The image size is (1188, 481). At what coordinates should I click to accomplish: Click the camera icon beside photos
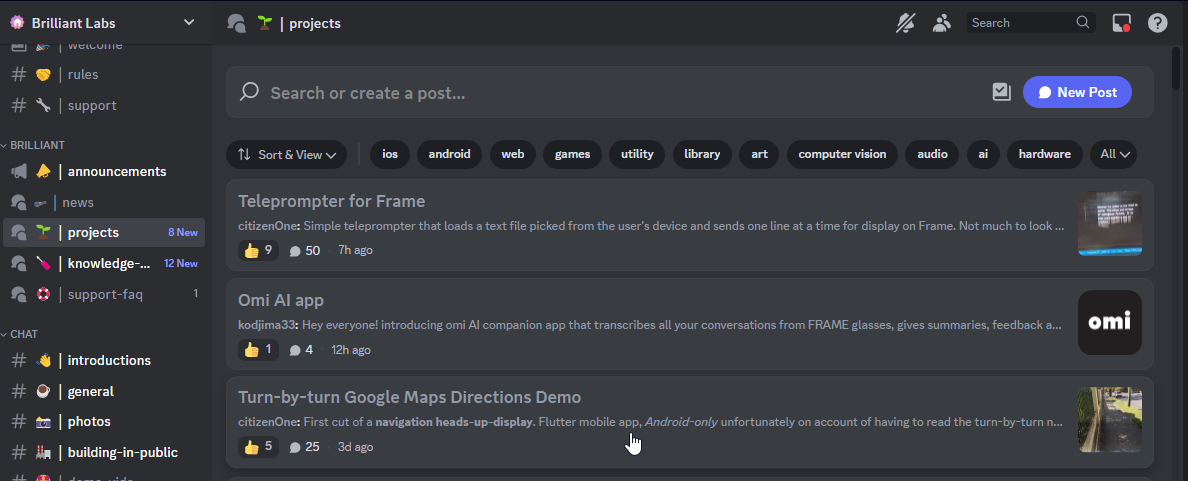43,422
